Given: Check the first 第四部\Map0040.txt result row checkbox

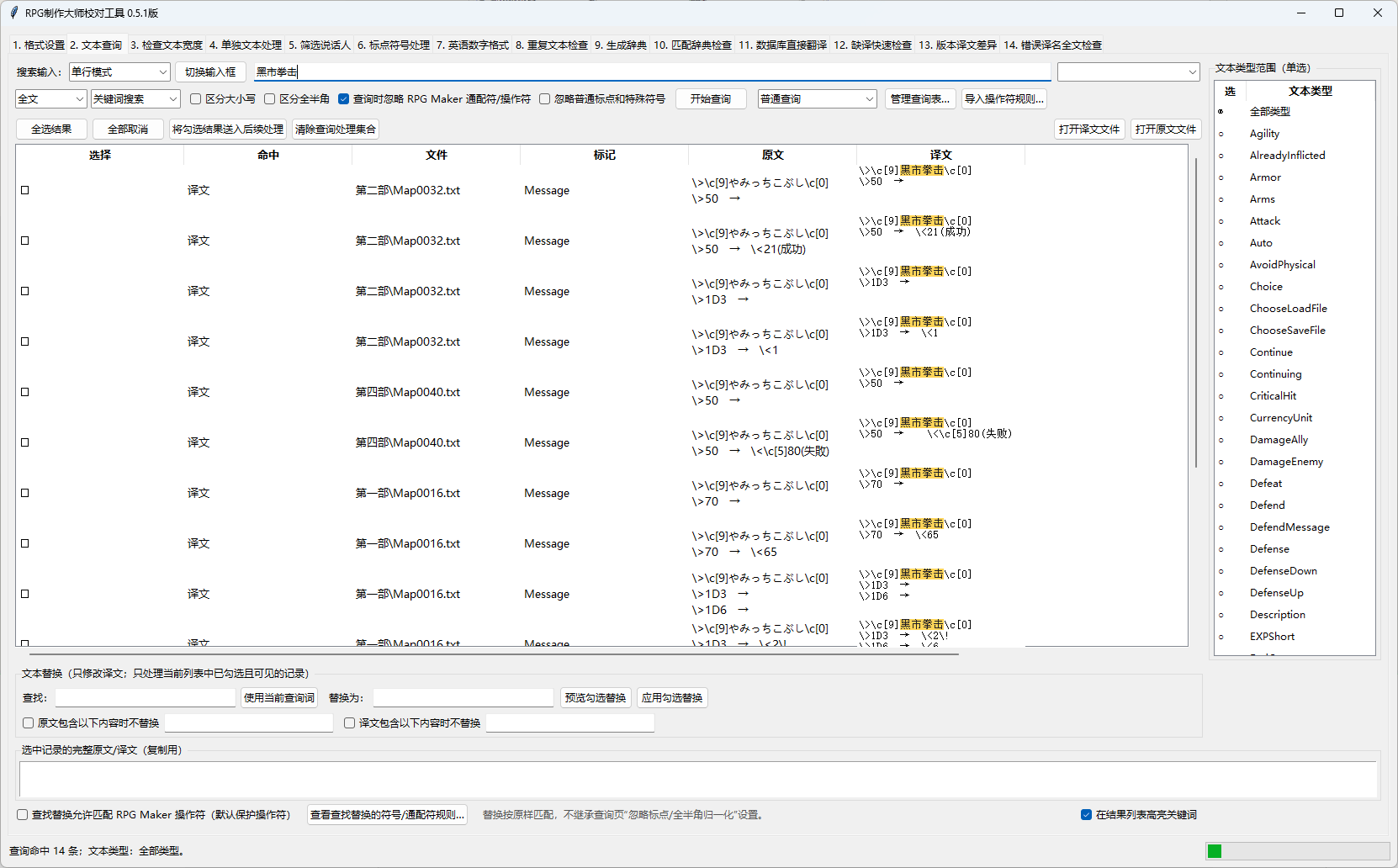Looking at the screenshot, I should coord(25,392).
